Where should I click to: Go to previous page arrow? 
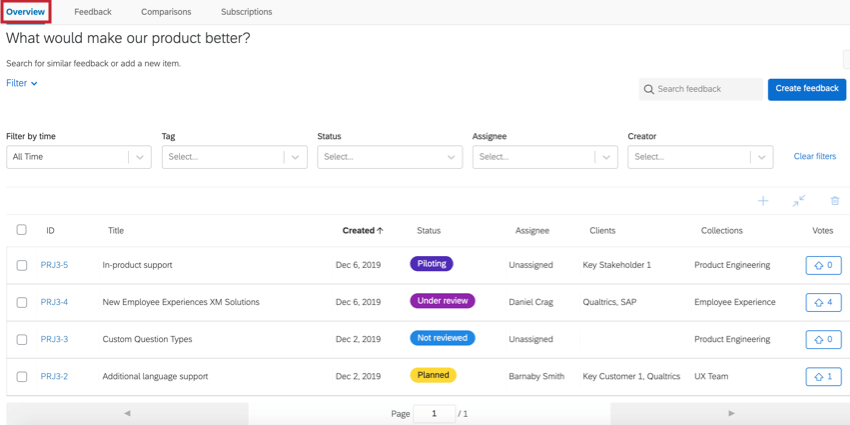[x=127, y=414]
